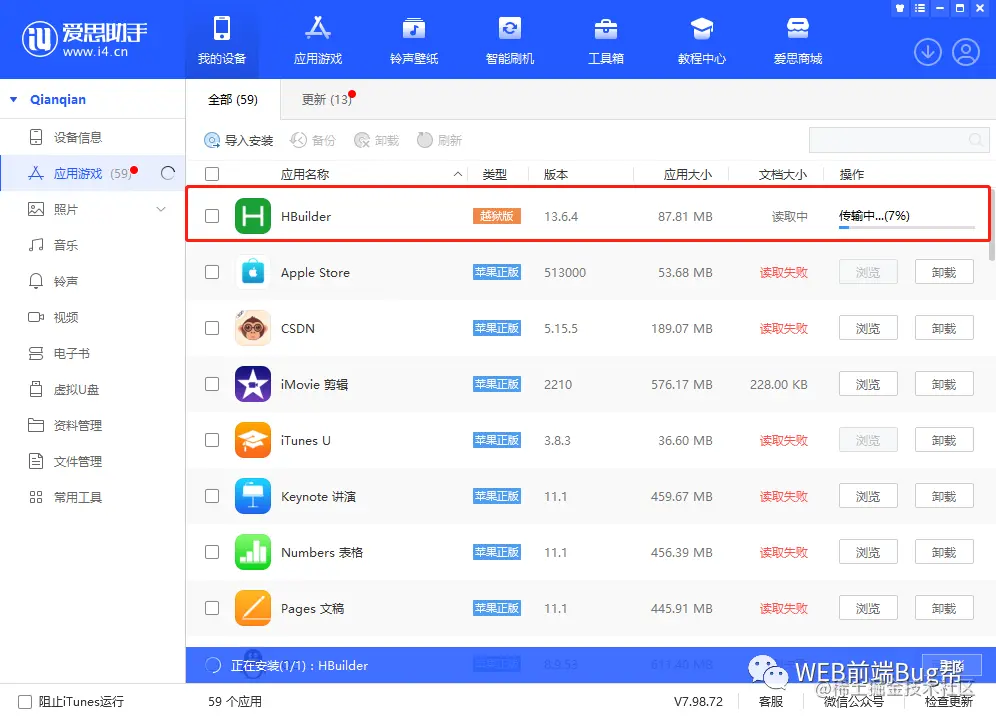Screen dimensions: 996x719
Task: Switch to the 全部 (59) tab
Action: (x=233, y=100)
